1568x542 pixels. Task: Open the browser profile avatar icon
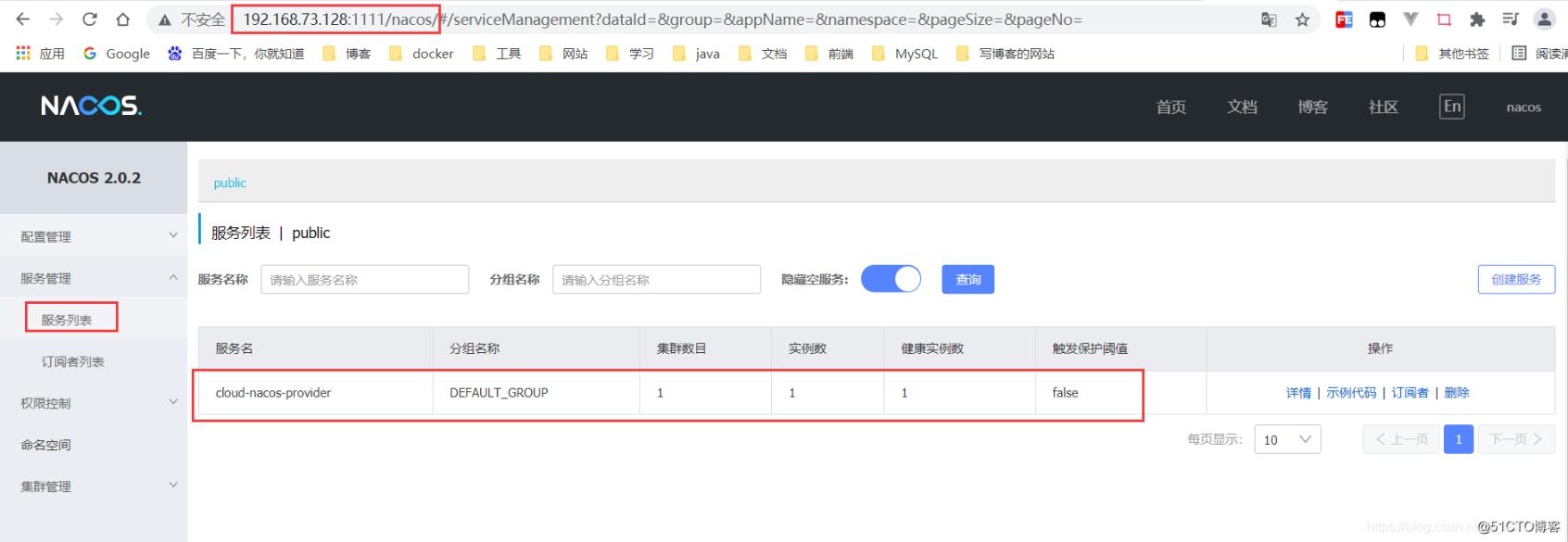pos(1544,19)
